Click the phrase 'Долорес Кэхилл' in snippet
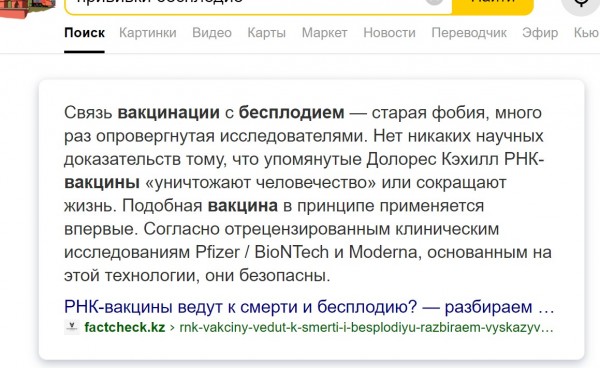The image size is (600, 368). pyautogui.click(x=432, y=159)
